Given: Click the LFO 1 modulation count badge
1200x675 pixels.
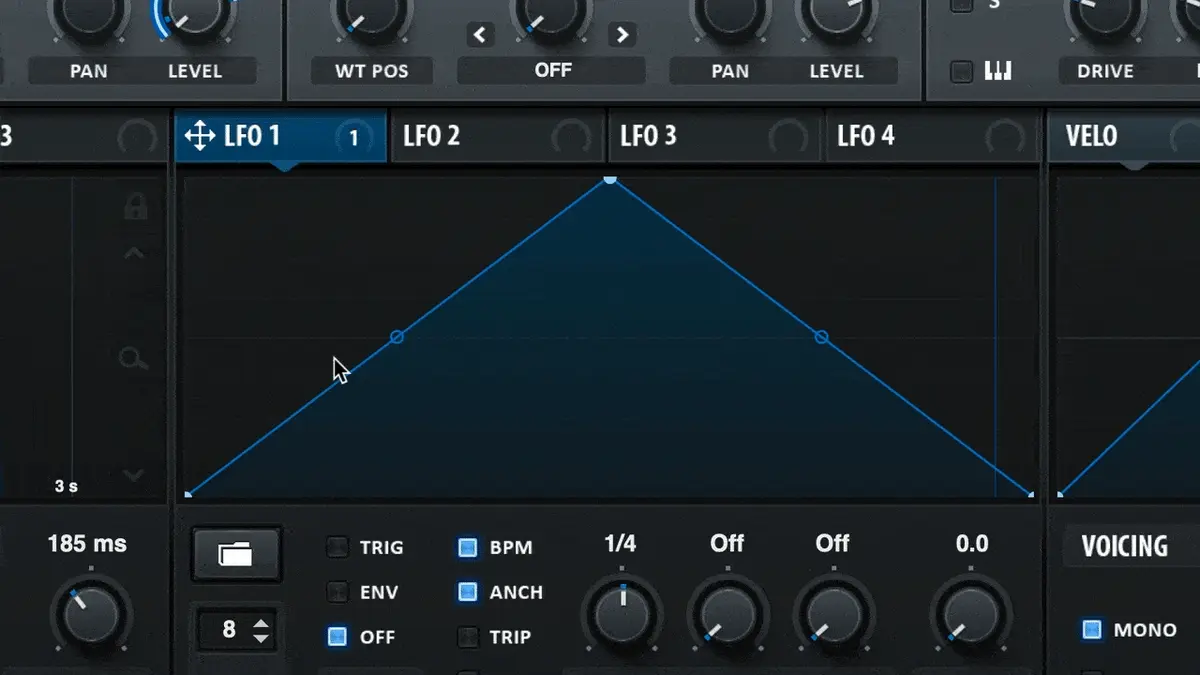Looking at the screenshot, I should 353,138.
